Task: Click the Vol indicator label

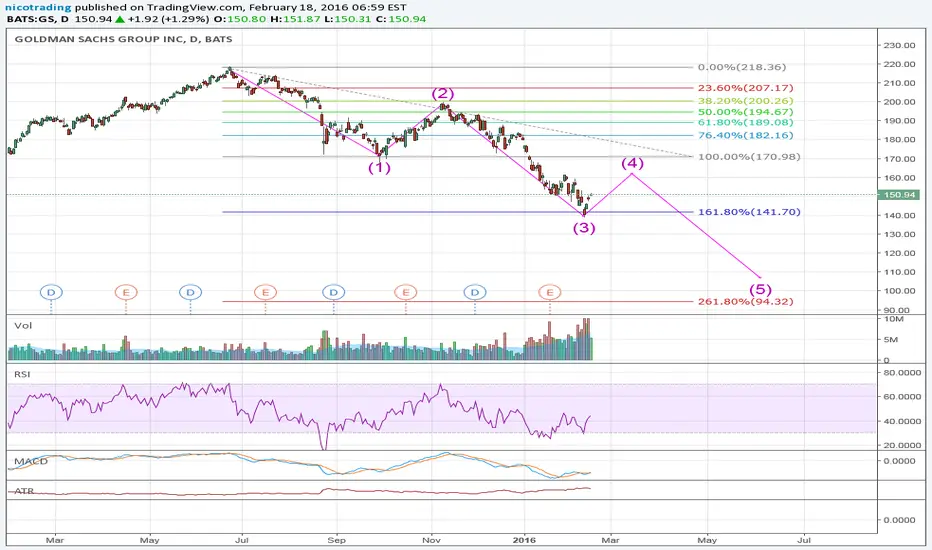Action: coord(23,326)
